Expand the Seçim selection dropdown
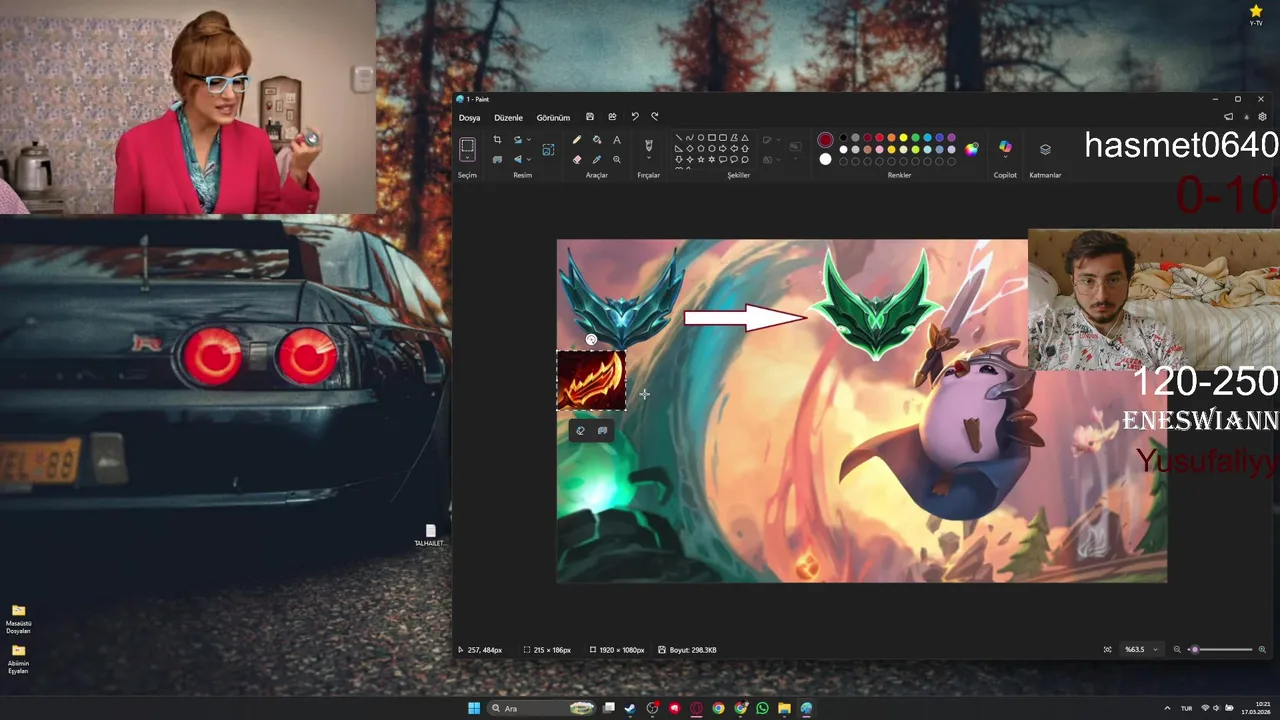 pyautogui.click(x=467, y=158)
